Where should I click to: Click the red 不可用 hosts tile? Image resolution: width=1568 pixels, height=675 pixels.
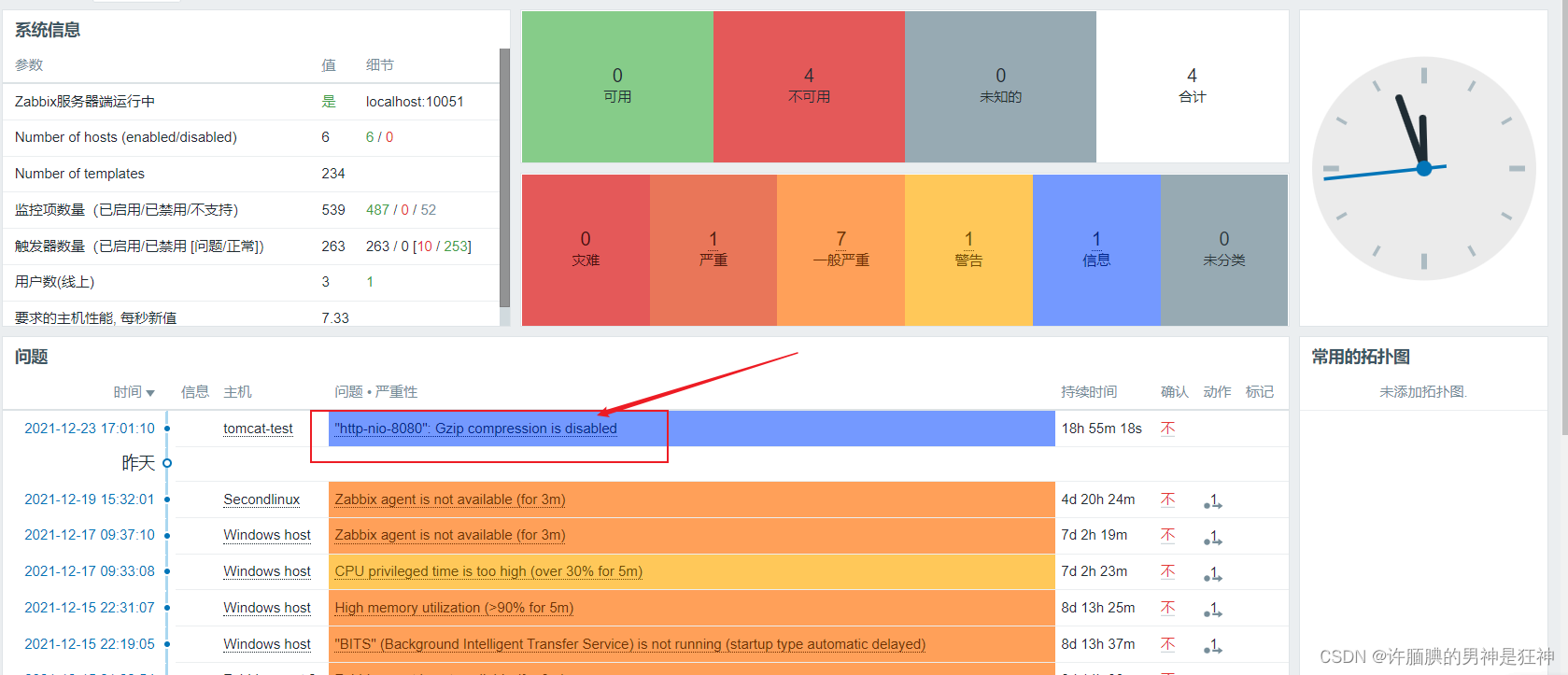[809, 87]
